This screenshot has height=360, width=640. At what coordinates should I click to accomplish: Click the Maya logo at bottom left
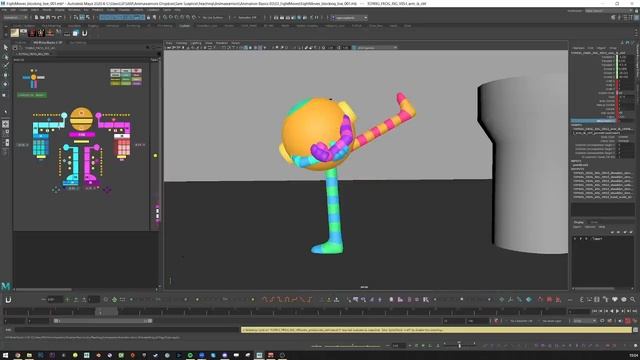tap(6, 286)
